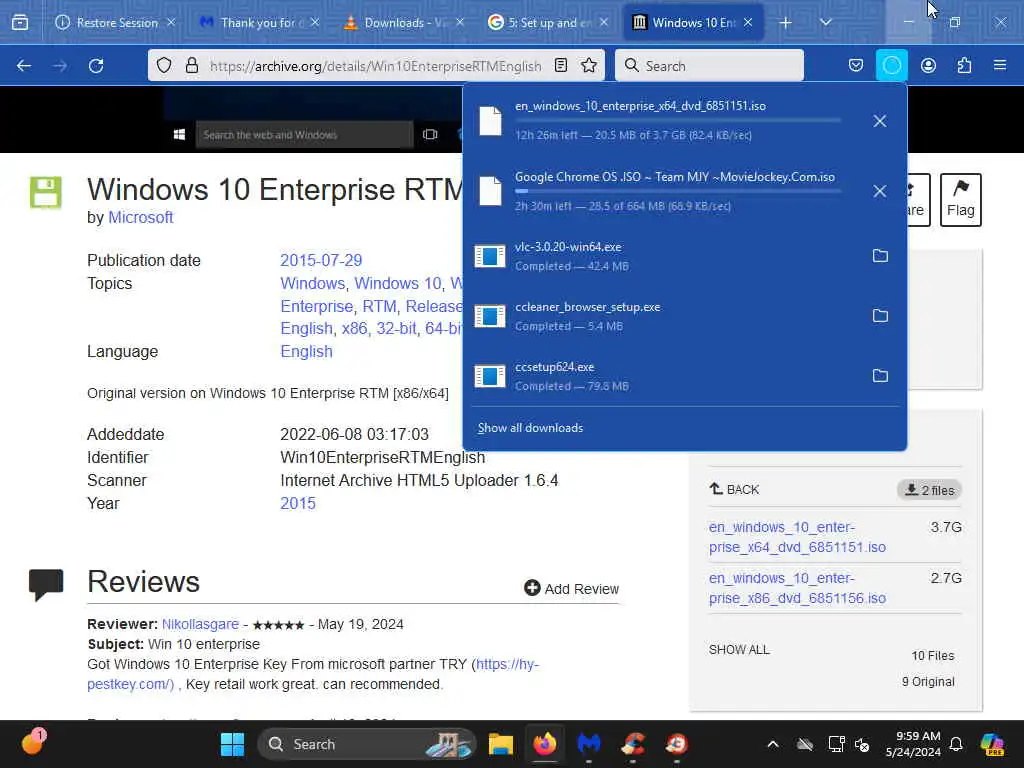
Task: Download en_windows_10_enterprise_x64_dvd_6851151.iso link
Action: click(x=797, y=537)
